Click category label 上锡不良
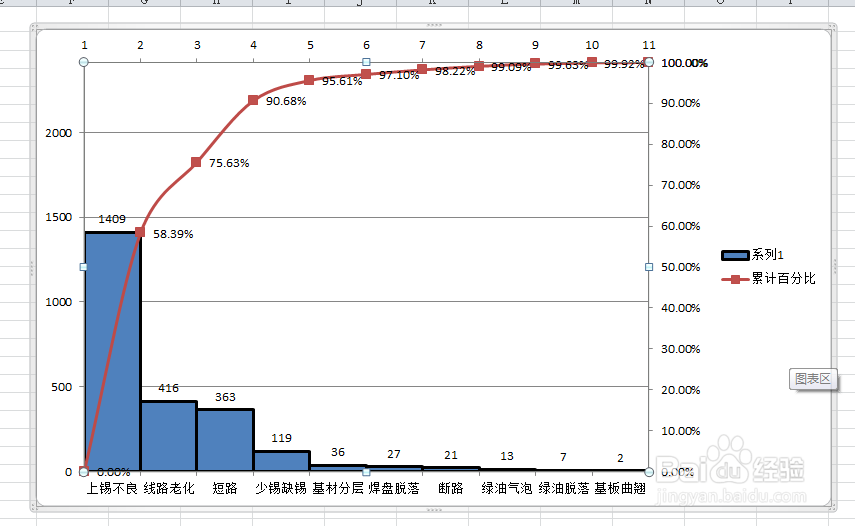 pyautogui.click(x=112, y=488)
